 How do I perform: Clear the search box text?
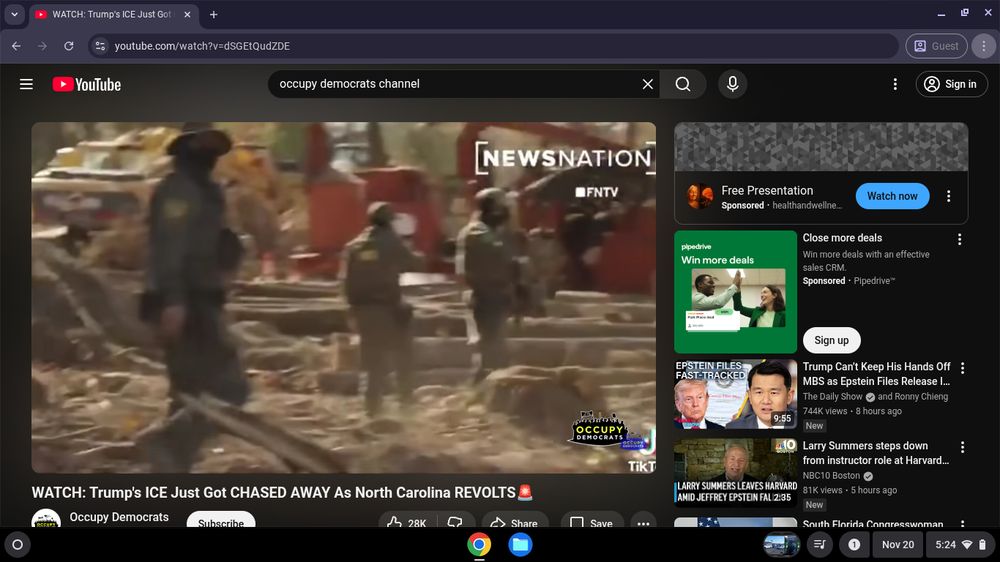[647, 84]
